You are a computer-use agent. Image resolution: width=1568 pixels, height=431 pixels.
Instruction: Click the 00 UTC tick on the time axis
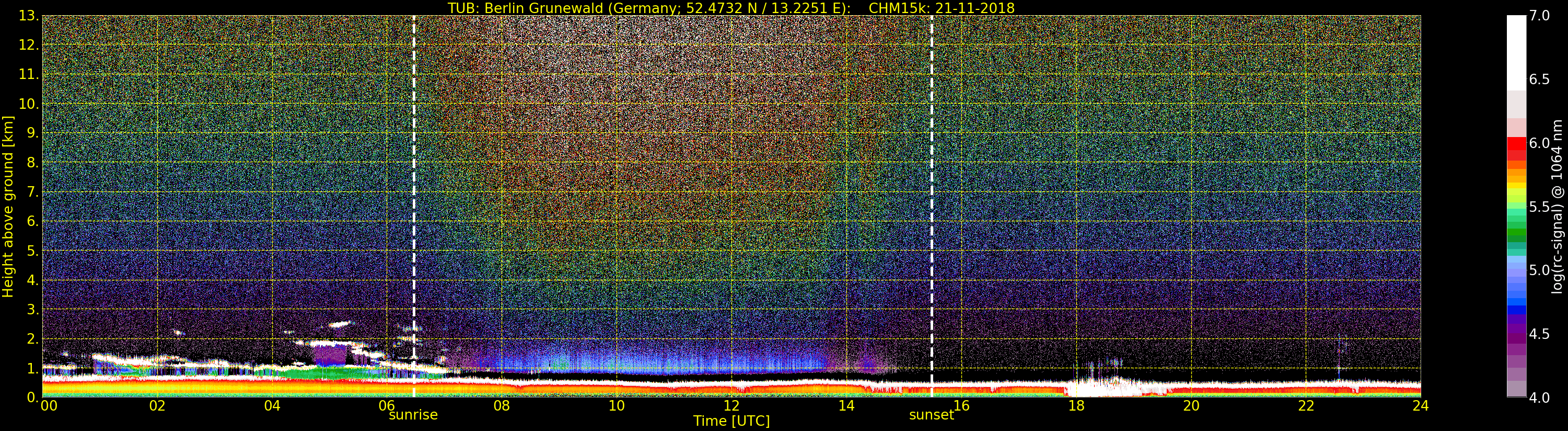pyautogui.click(x=49, y=405)
